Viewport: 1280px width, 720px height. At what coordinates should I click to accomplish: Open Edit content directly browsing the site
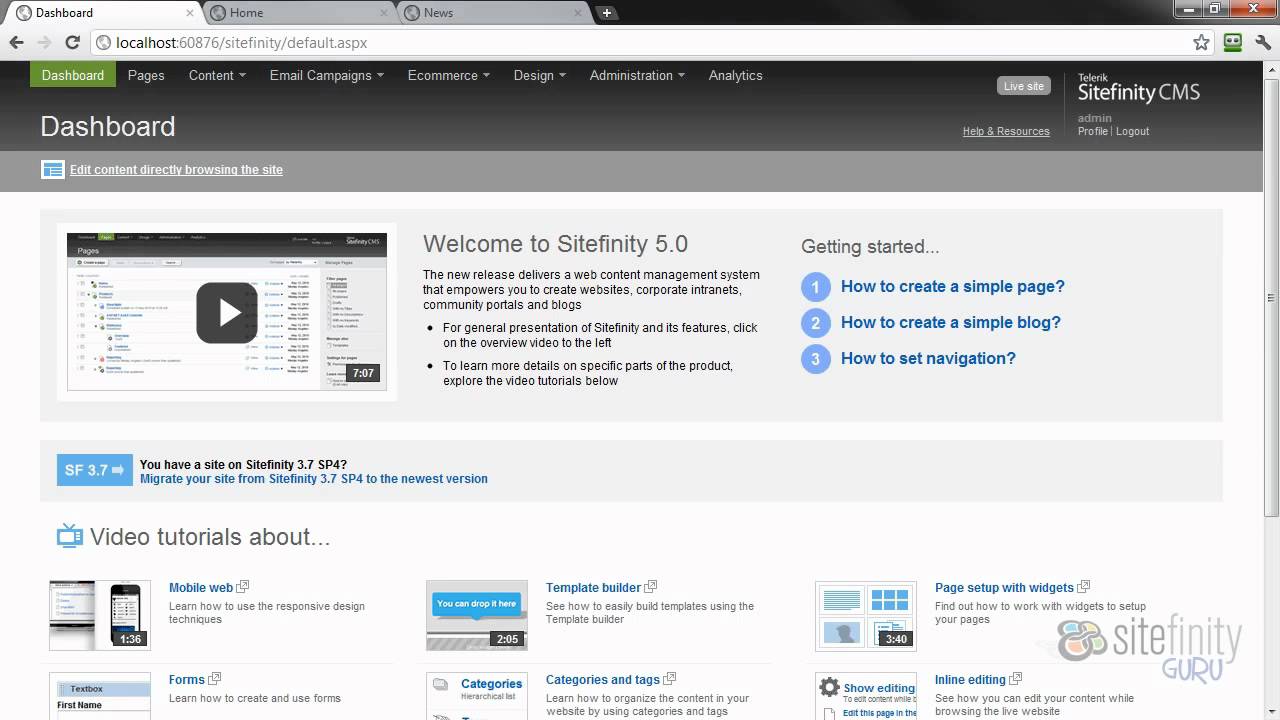coord(176,170)
